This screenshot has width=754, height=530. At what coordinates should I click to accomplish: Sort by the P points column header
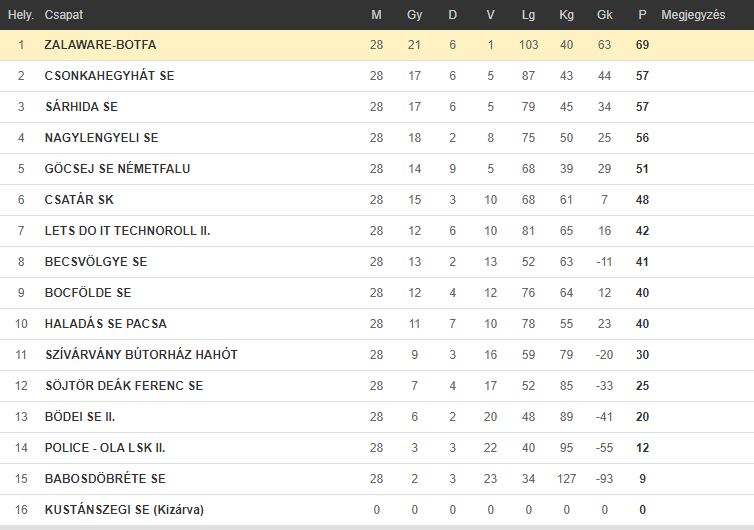click(642, 15)
